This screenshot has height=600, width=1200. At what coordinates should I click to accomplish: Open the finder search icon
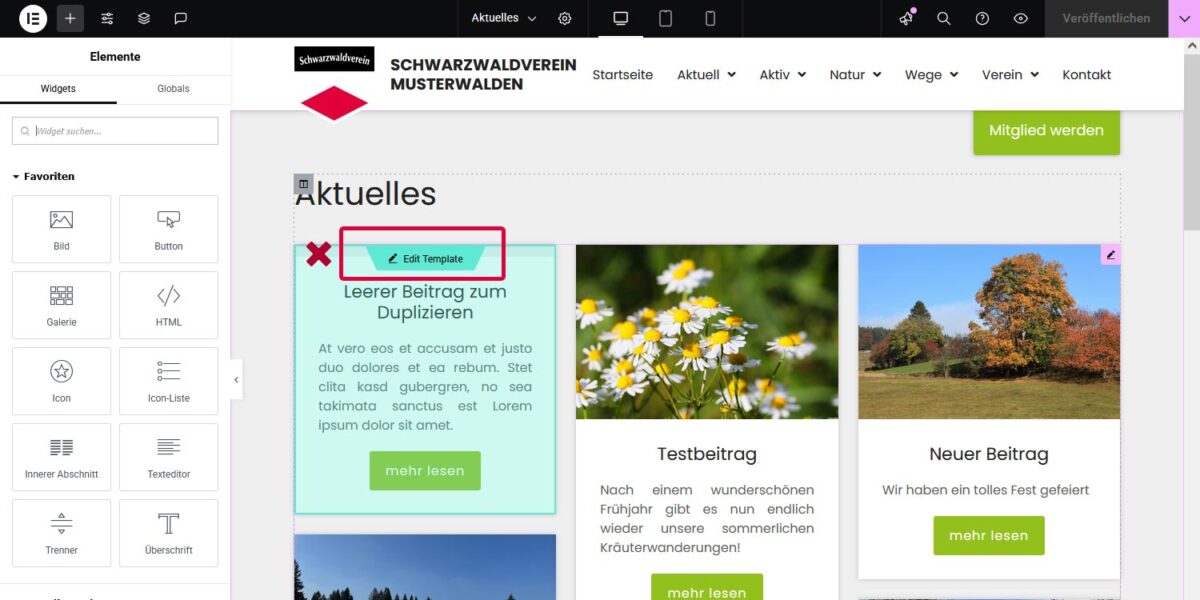pyautogui.click(x=944, y=18)
